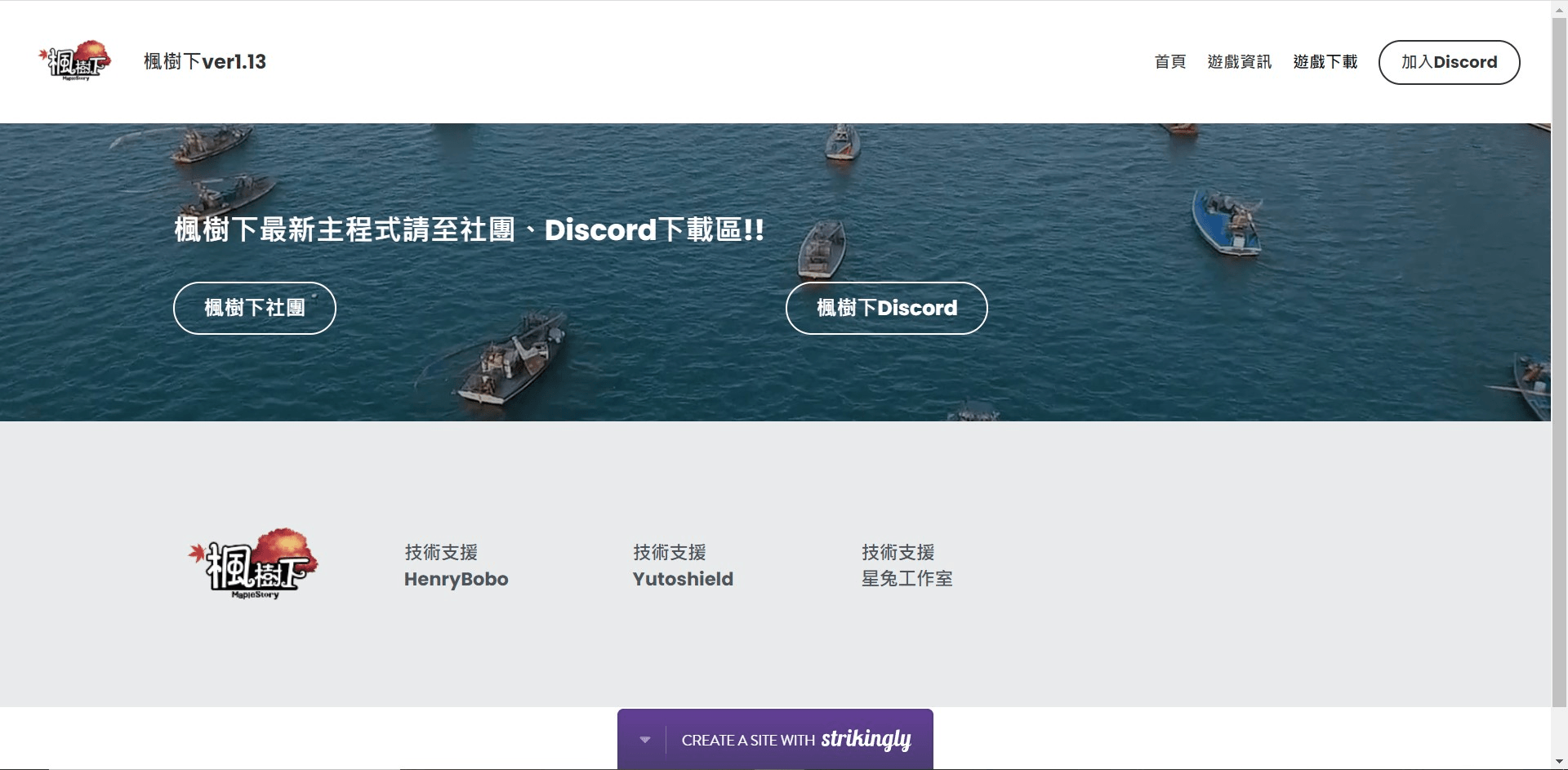Click the maple leaf logo in the header
1568x770 pixels.
click(74, 60)
